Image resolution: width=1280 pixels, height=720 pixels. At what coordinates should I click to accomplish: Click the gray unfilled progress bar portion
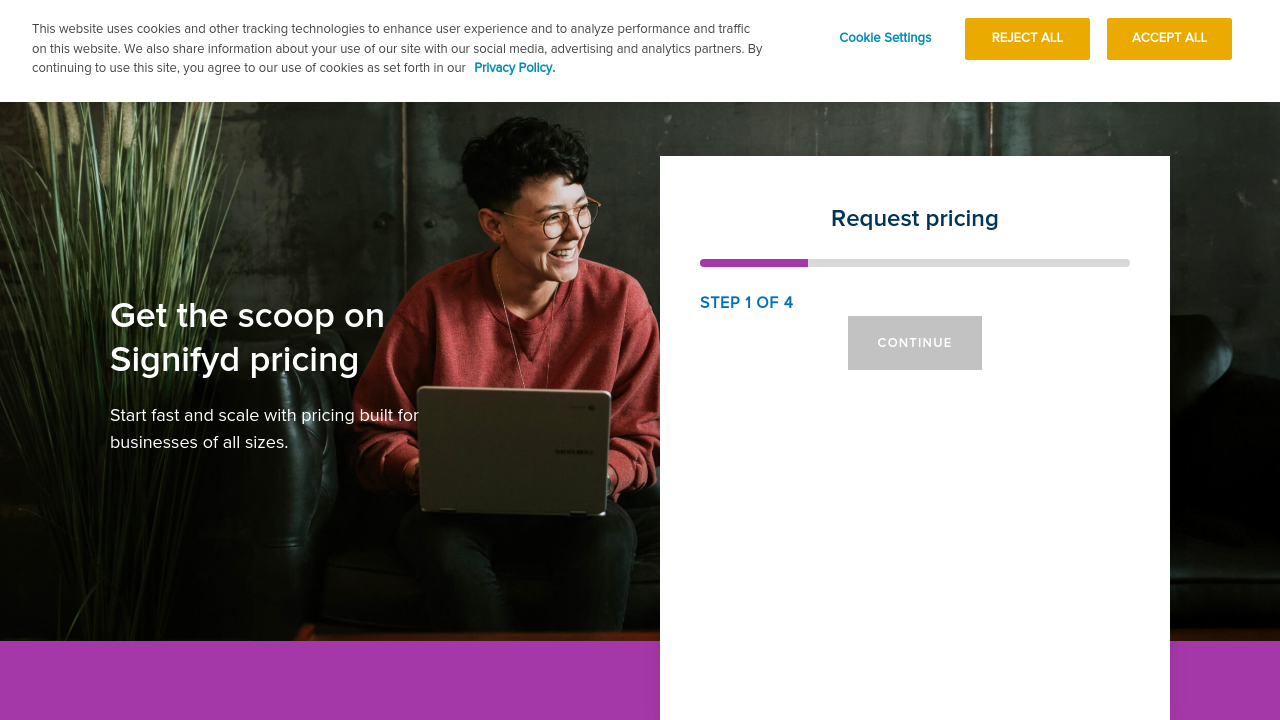968,263
